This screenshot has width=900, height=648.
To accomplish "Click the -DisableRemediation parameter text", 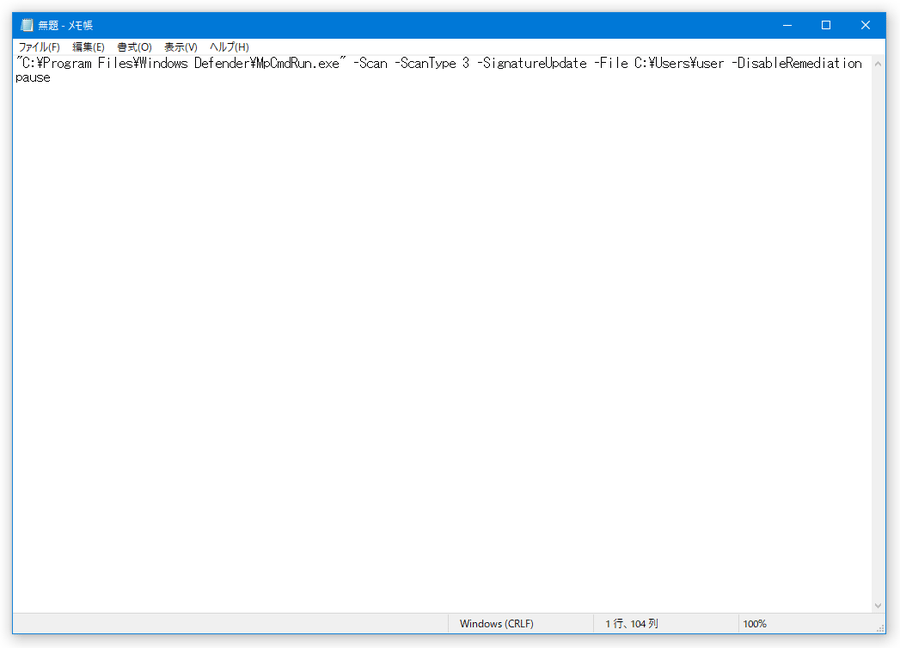I will (x=797, y=63).
